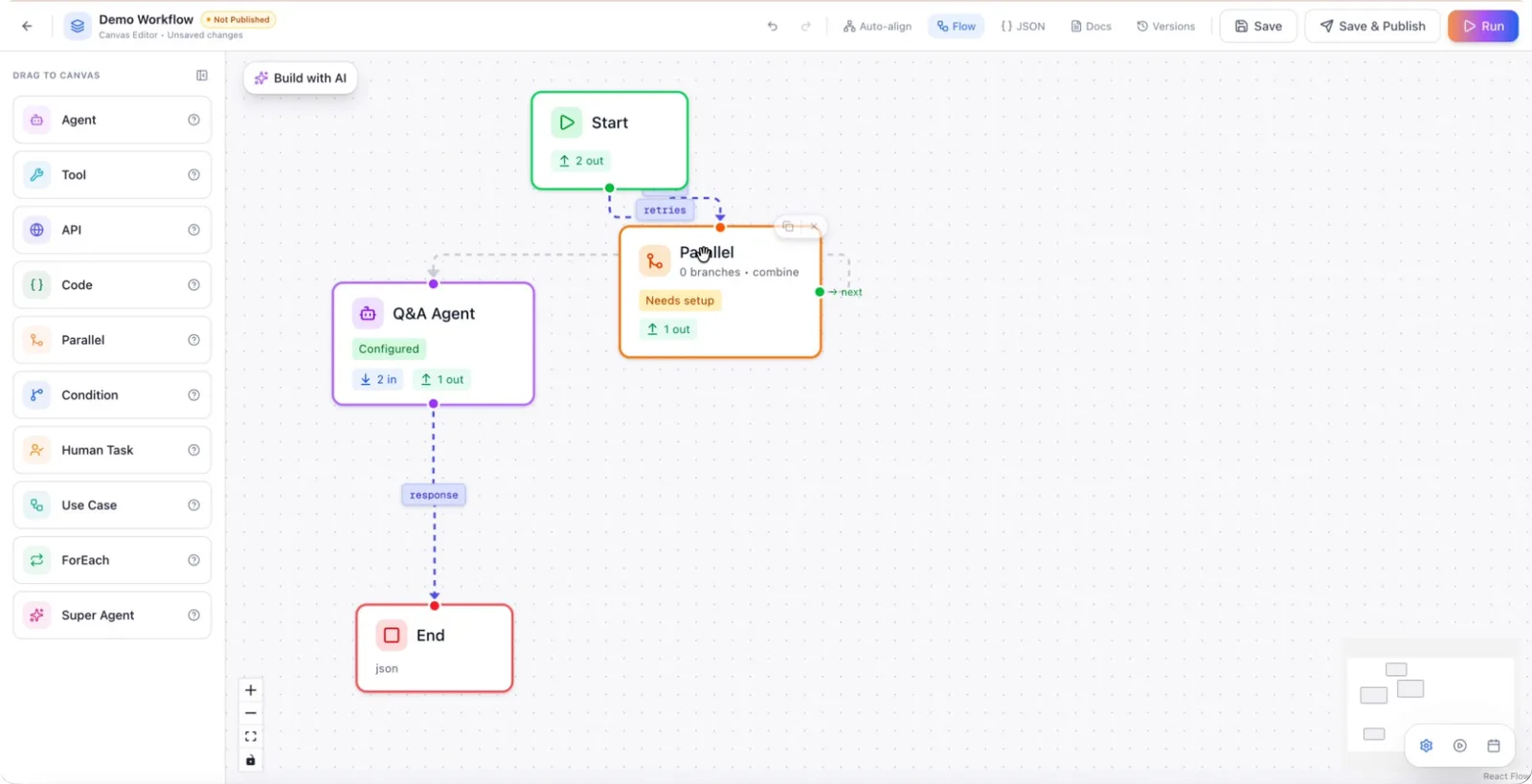
Task: Click the play circle on floating toolbar
Action: pos(1460,746)
